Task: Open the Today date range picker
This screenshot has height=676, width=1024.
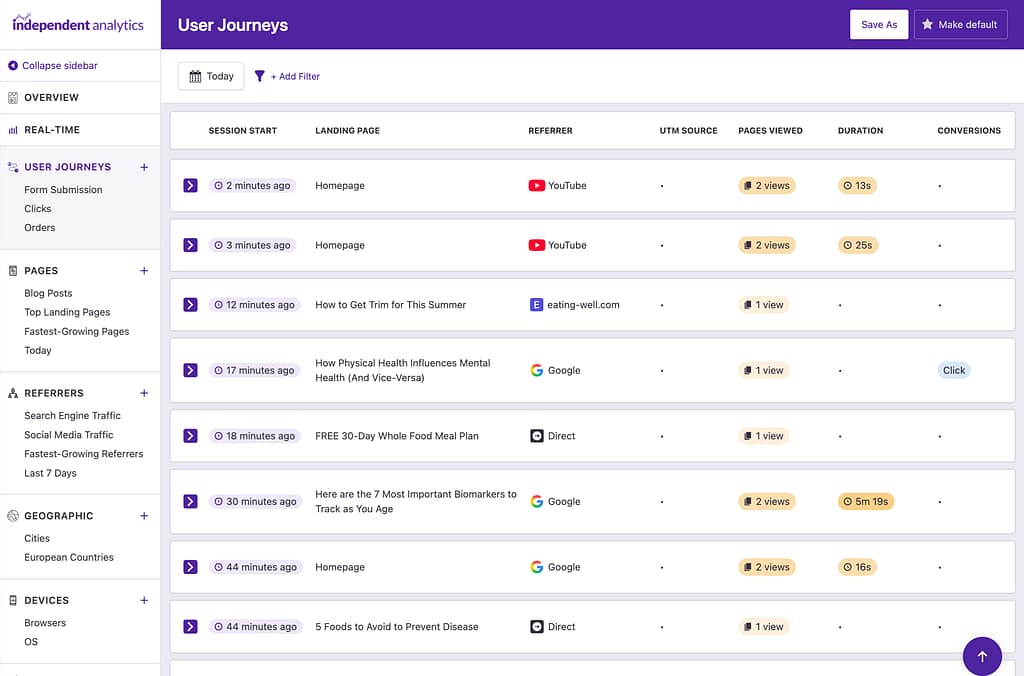Action: [211, 76]
